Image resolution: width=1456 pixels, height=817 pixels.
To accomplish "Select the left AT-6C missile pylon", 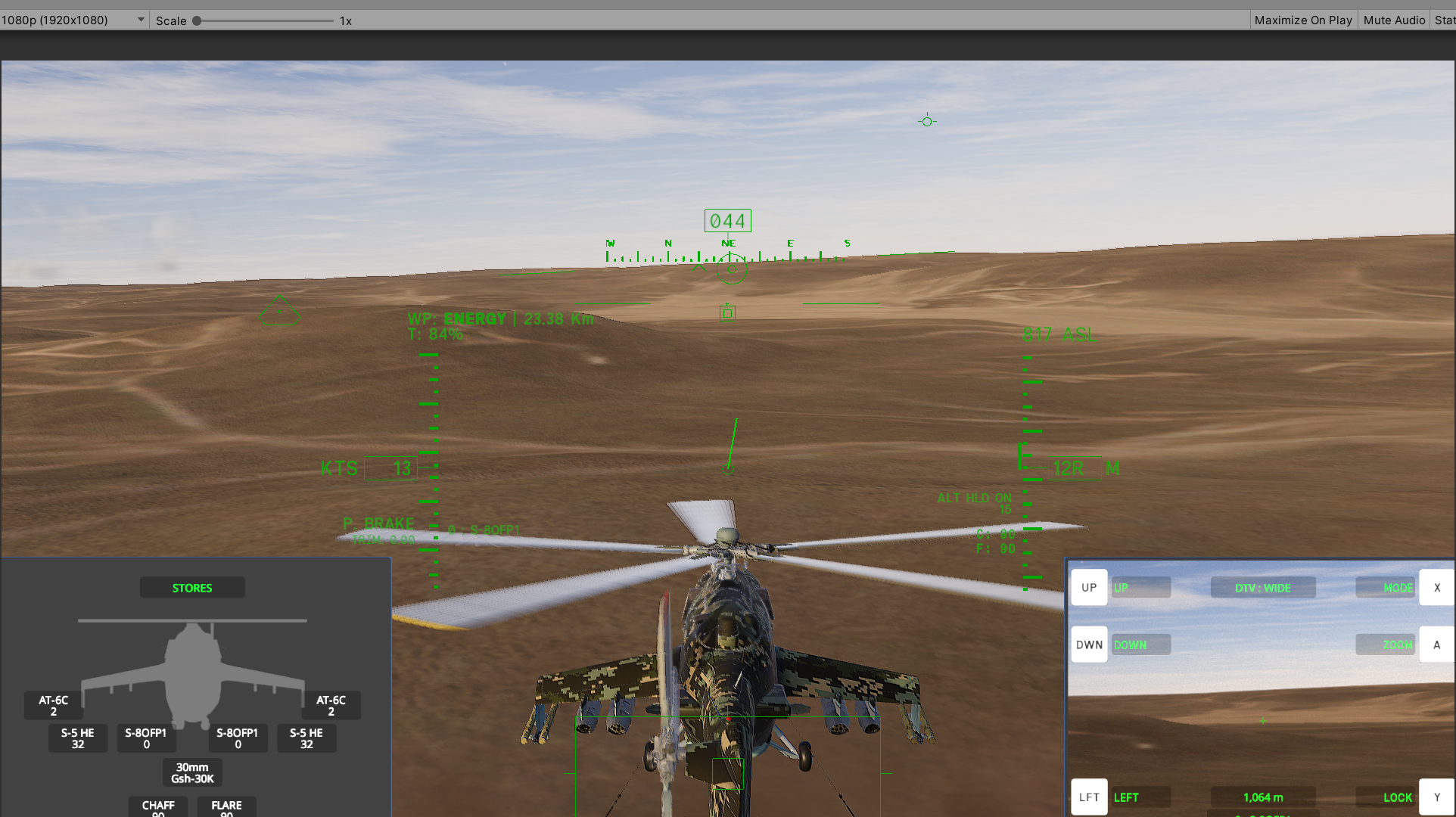I will [54, 704].
